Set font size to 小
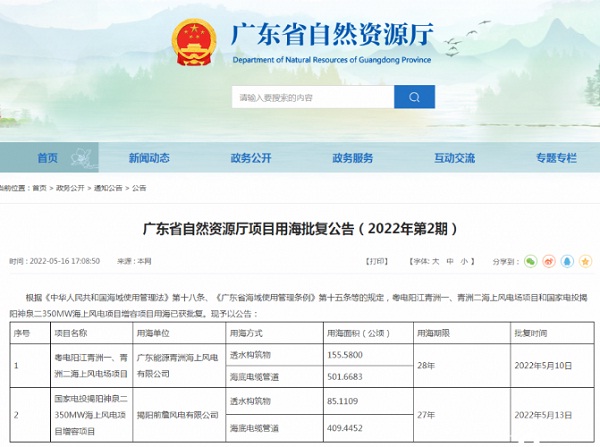The image size is (600, 447). point(464,261)
